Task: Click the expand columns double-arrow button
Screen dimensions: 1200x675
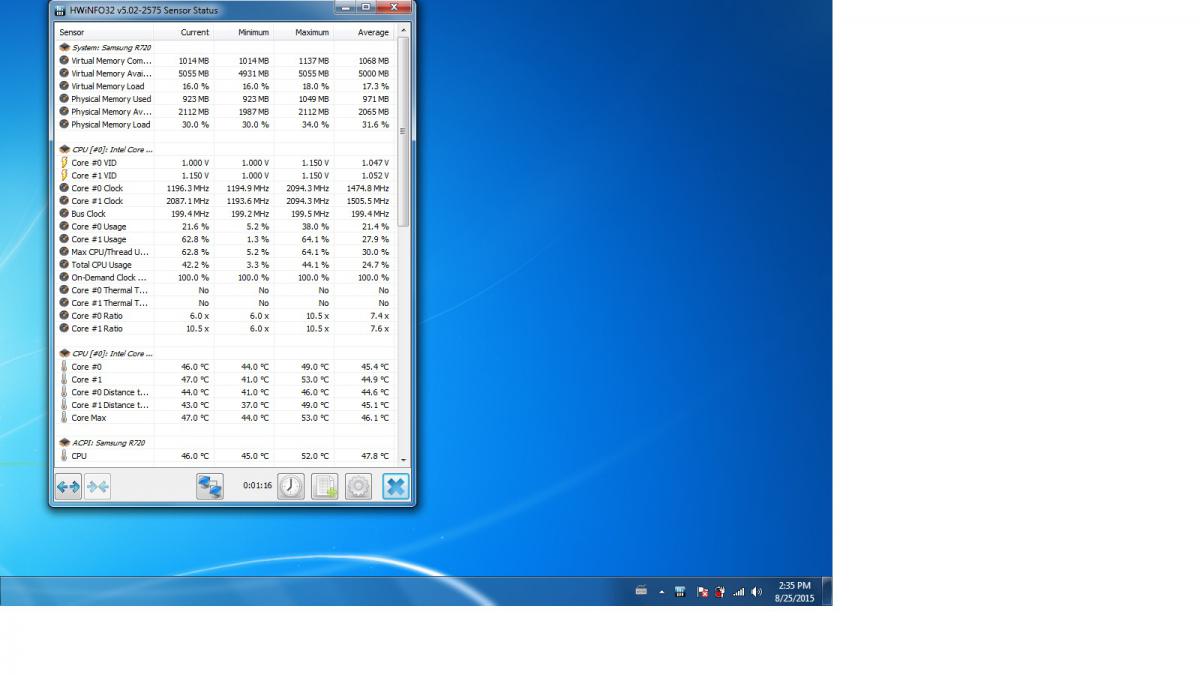Action: [x=68, y=487]
